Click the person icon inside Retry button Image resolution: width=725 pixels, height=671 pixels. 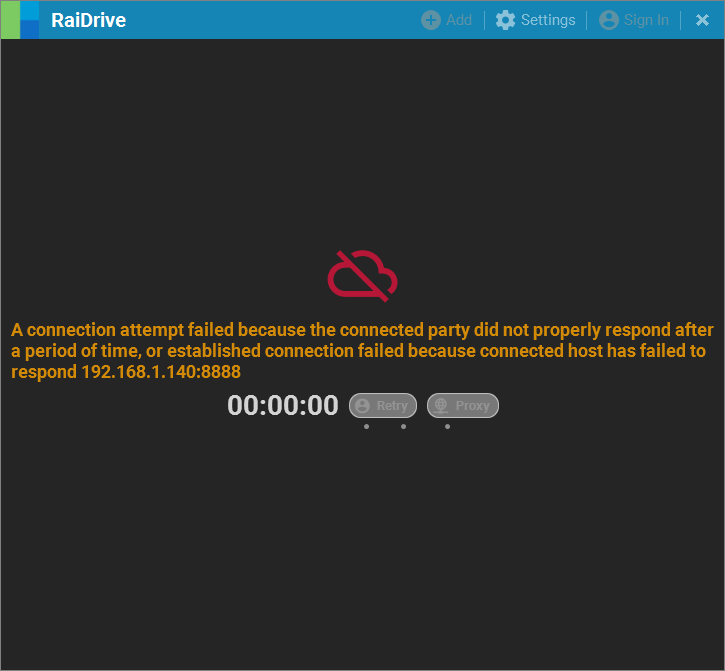[x=363, y=406]
